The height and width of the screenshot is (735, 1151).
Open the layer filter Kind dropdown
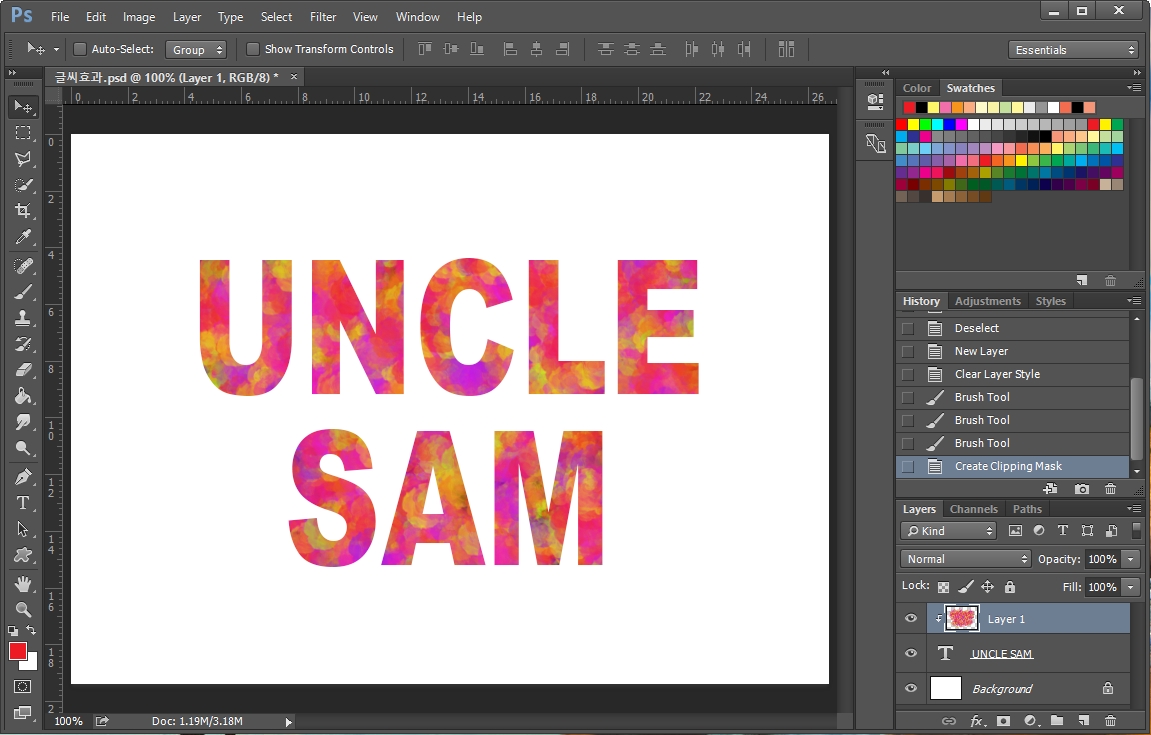(948, 531)
